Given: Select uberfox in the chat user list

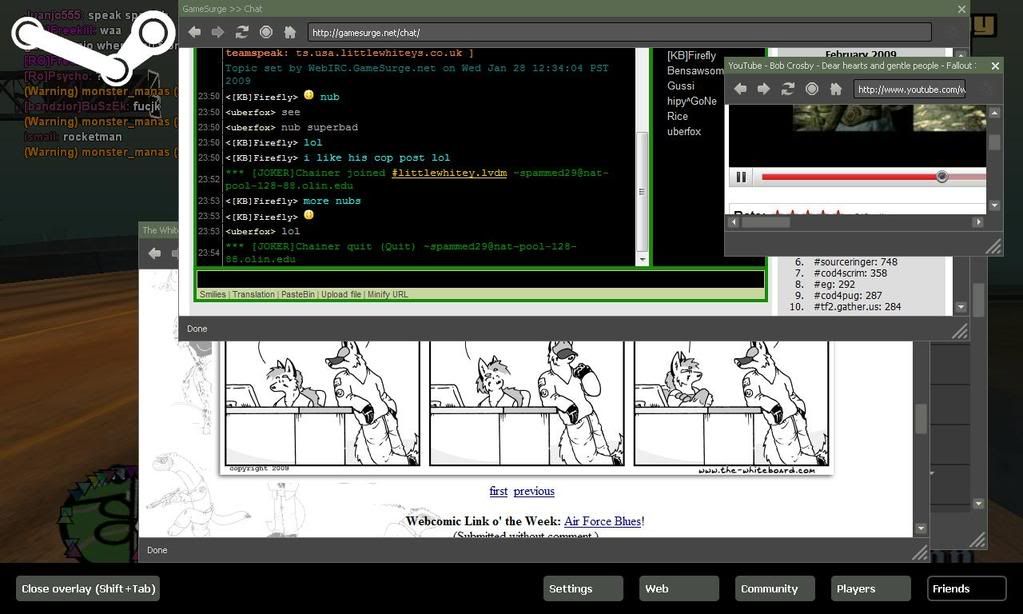Looking at the screenshot, I should pos(684,131).
